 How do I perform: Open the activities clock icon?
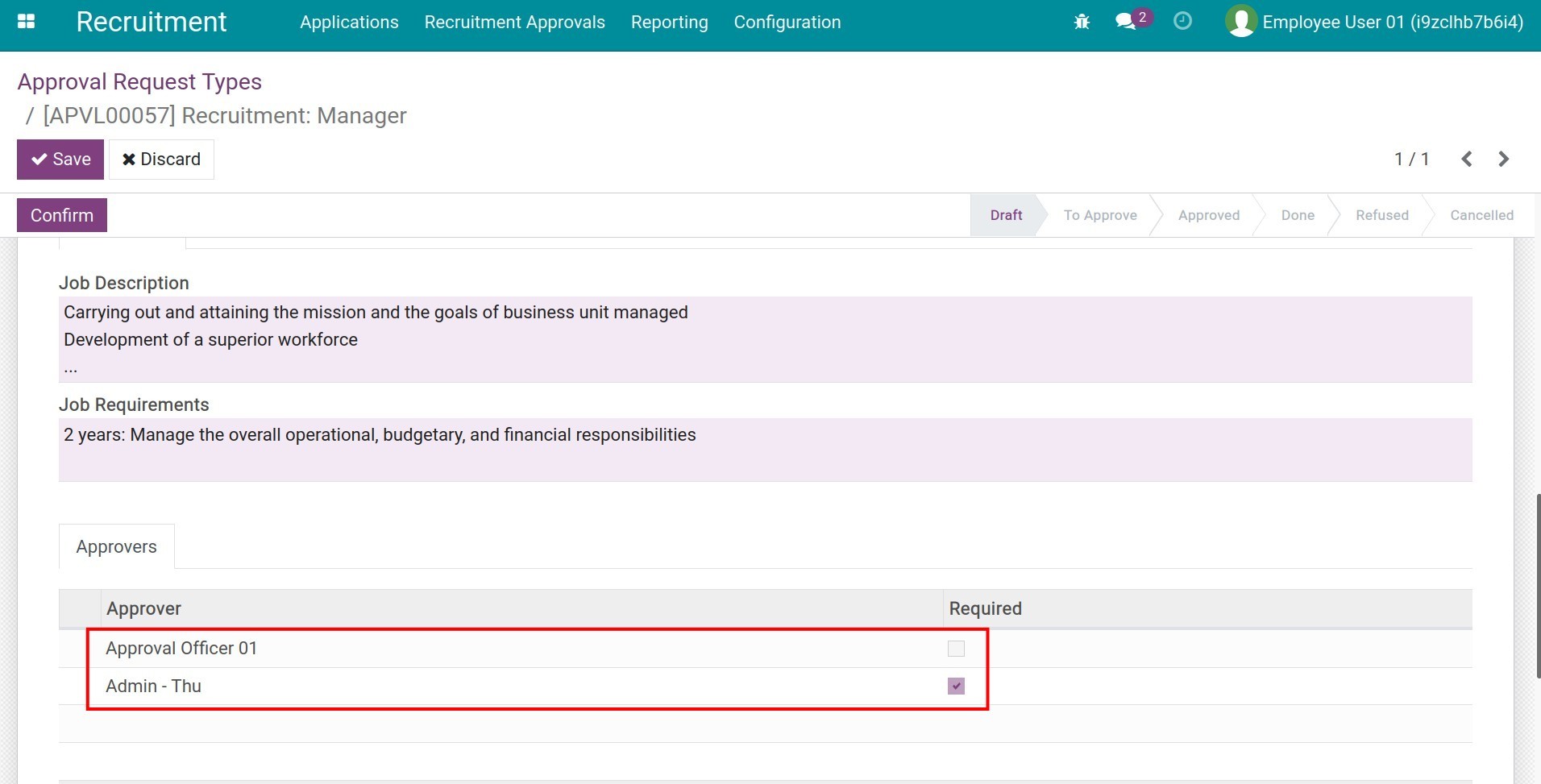click(1182, 22)
